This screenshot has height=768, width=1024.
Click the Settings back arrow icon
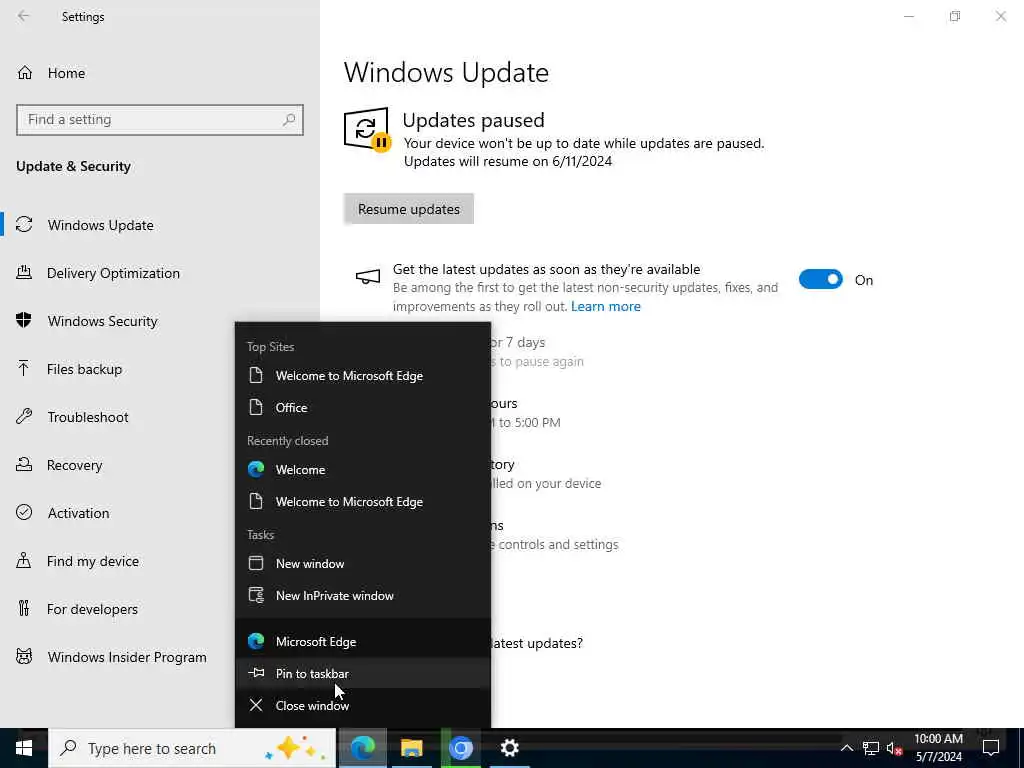(24, 16)
